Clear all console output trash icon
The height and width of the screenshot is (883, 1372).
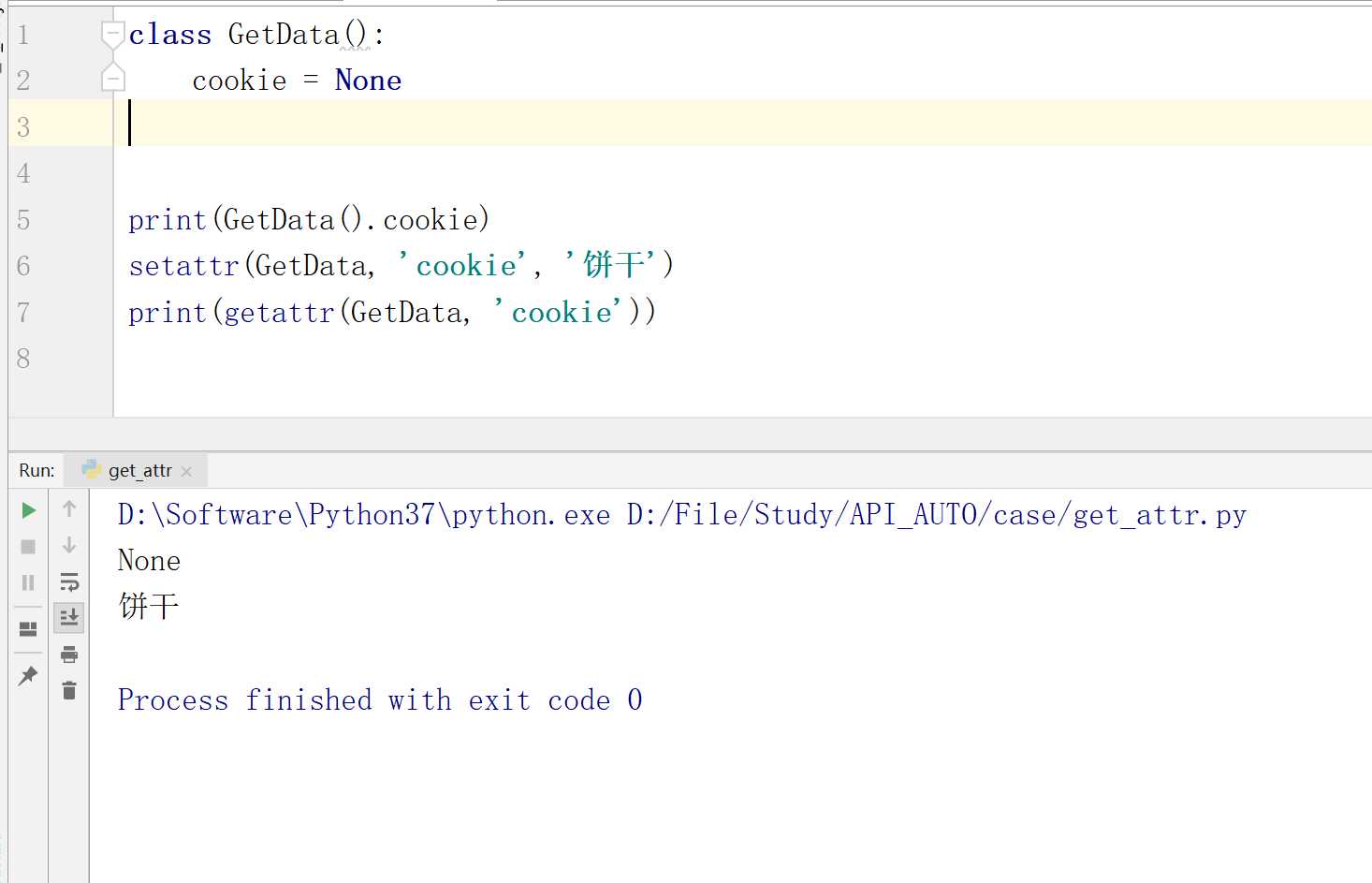[x=69, y=690]
